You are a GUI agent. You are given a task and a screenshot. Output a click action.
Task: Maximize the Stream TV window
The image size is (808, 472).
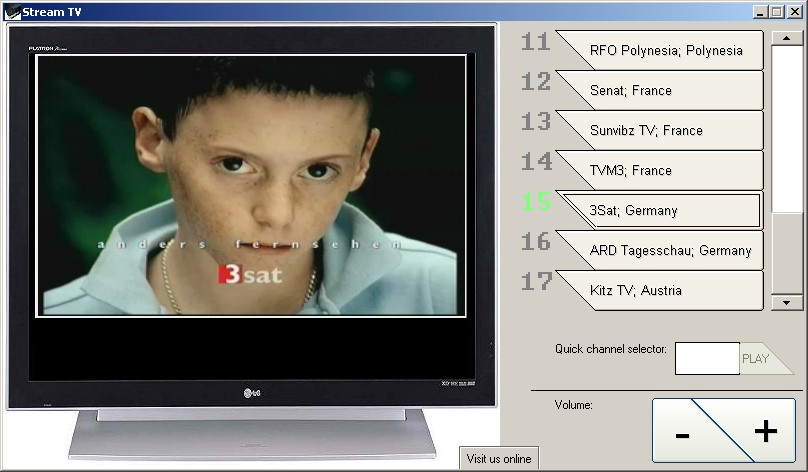pos(777,12)
